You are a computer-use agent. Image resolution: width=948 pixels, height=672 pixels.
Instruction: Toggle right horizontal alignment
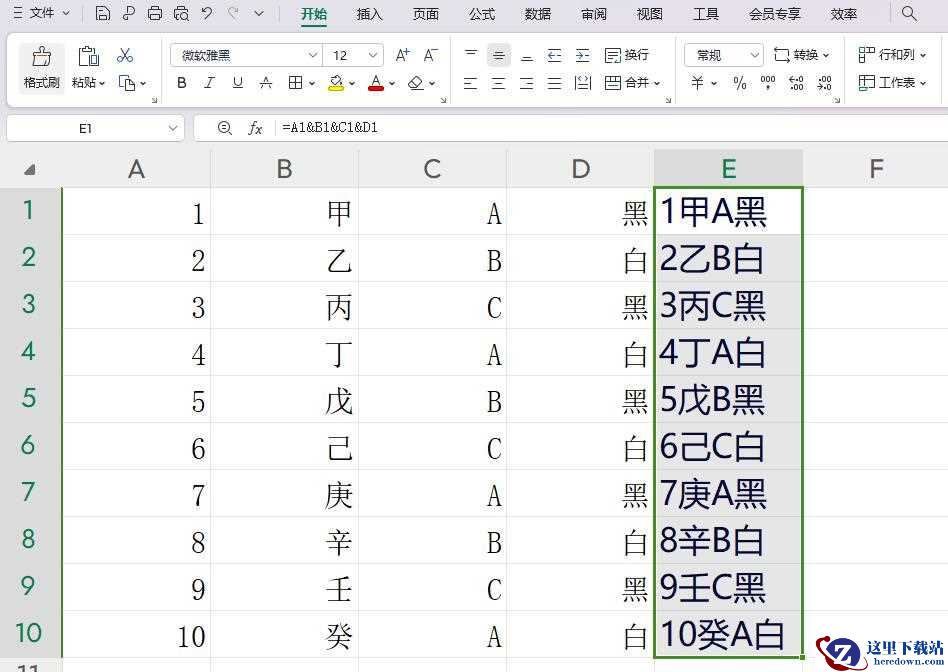point(527,83)
